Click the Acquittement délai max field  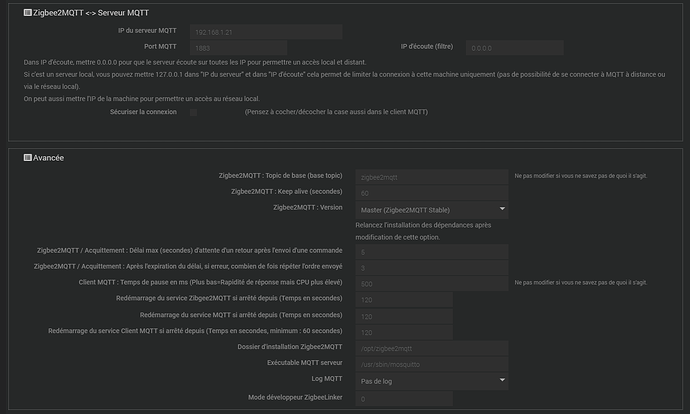pyautogui.click(x=431, y=252)
